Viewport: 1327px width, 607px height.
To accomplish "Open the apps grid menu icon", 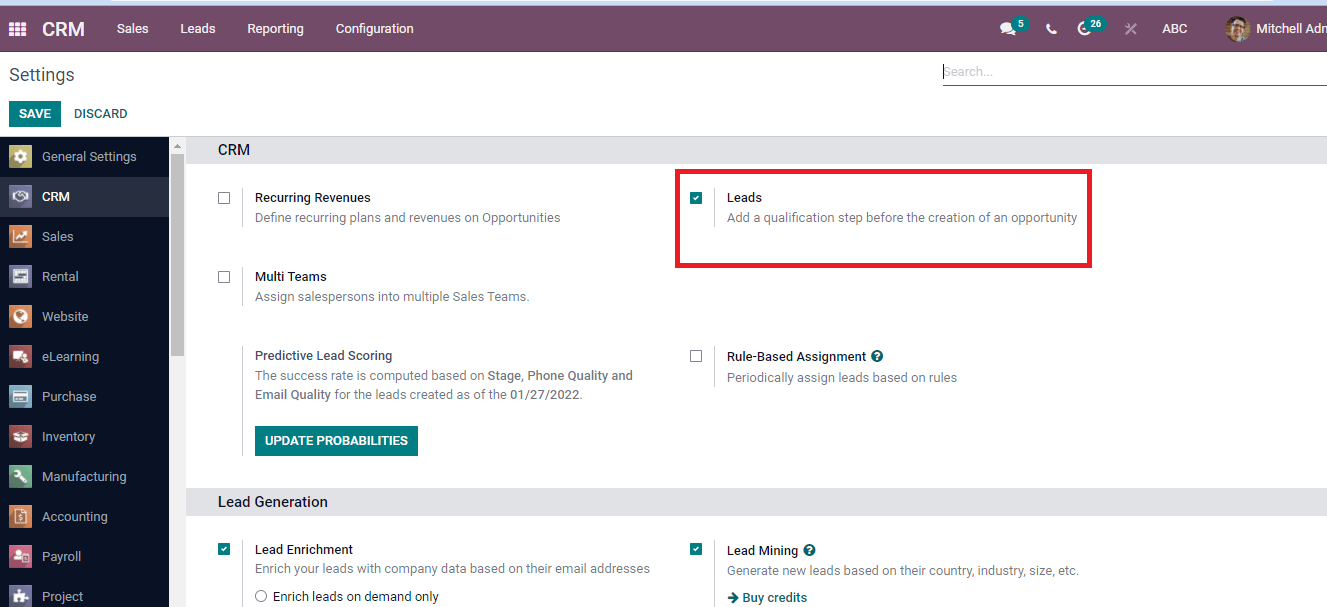I will click(x=17, y=29).
